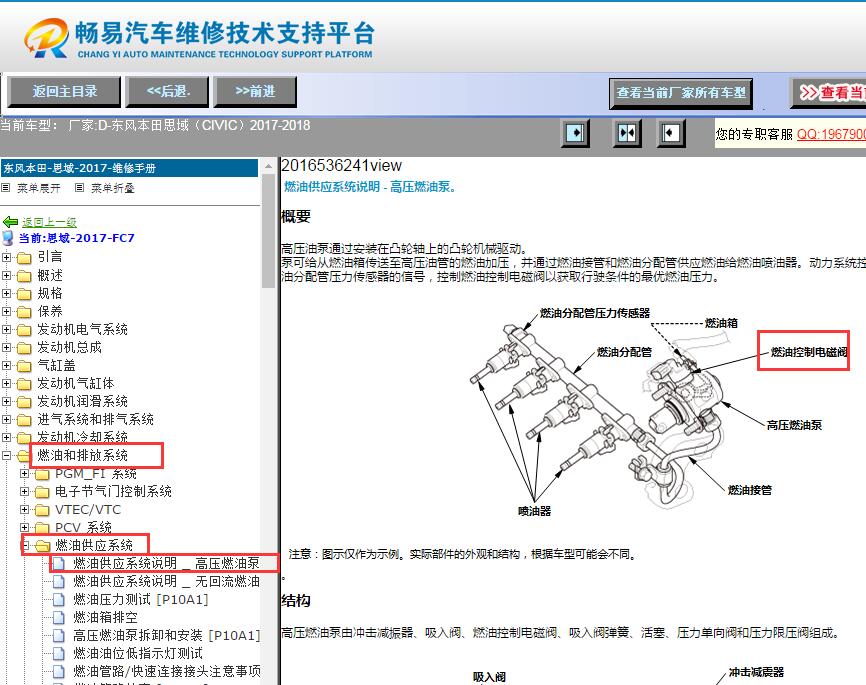Expand the 发动机总成 folder

coord(7,347)
